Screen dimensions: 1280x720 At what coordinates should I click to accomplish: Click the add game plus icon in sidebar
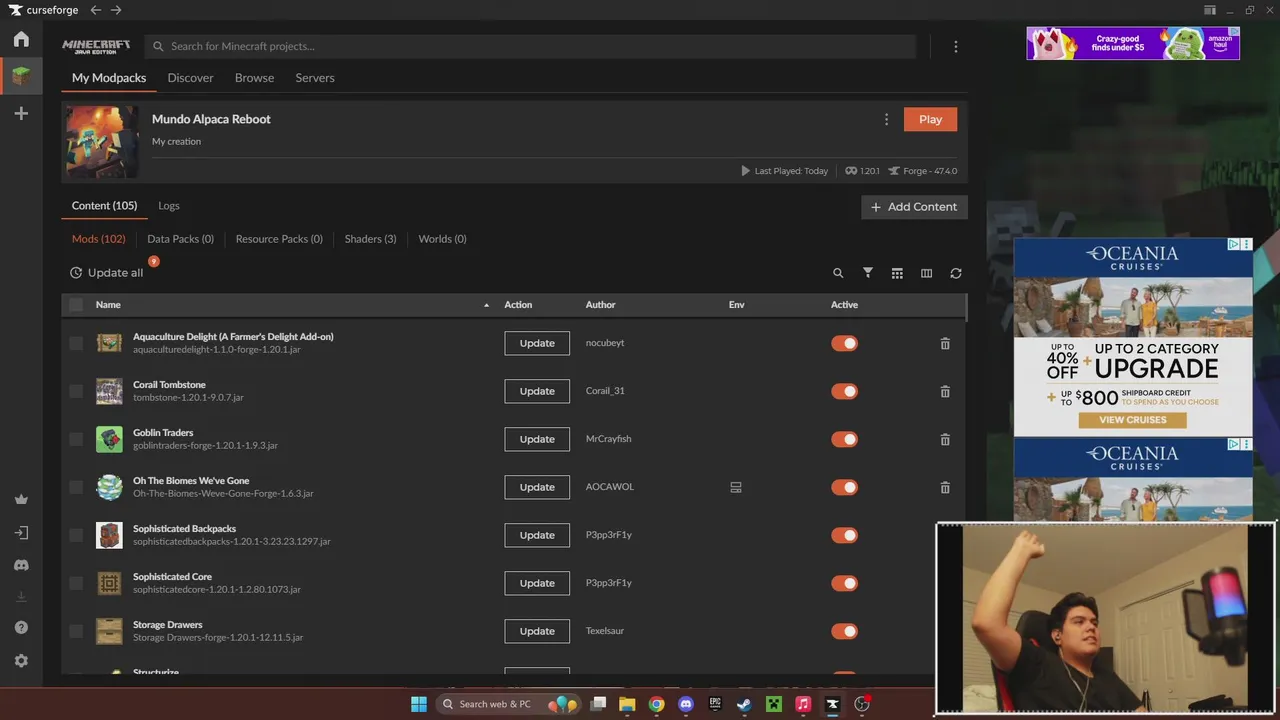point(21,114)
